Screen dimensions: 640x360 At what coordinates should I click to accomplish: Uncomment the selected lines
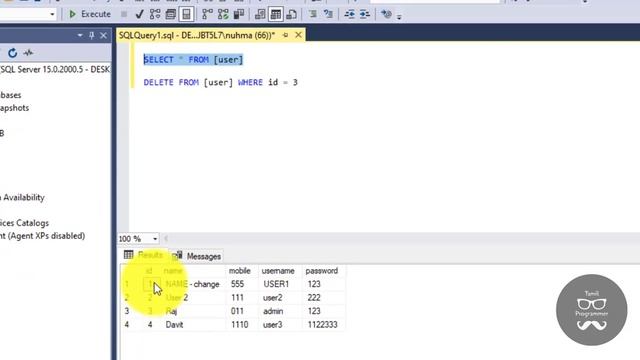click(328, 14)
